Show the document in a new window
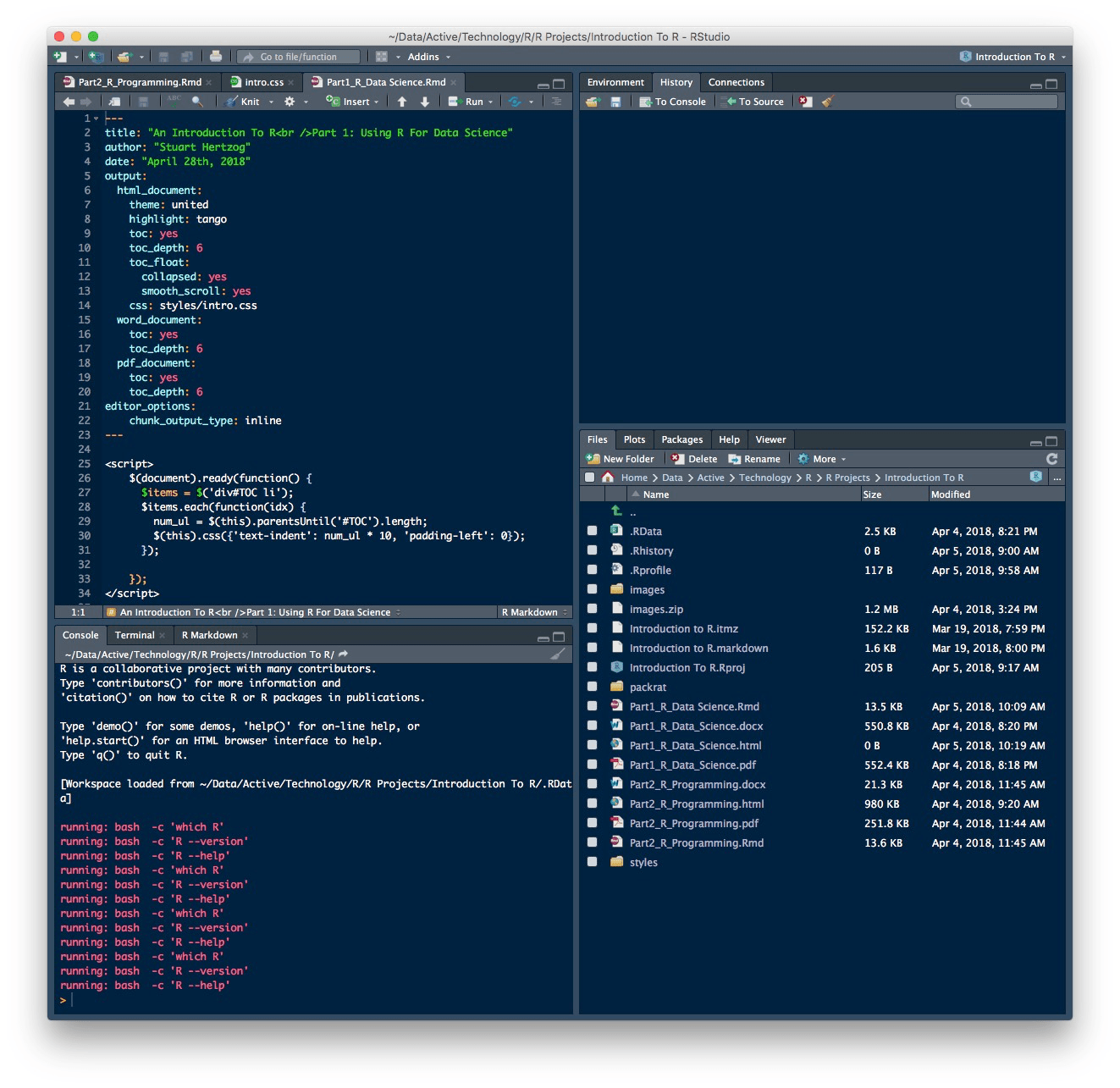The height and width of the screenshot is (1088, 1120). (114, 102)
